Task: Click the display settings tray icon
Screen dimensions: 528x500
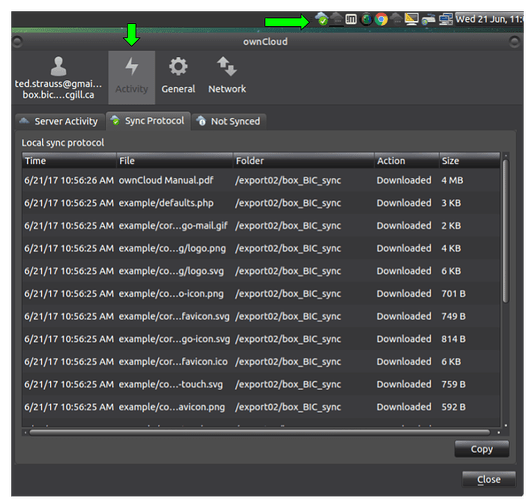Action: [x=411, y=19]
